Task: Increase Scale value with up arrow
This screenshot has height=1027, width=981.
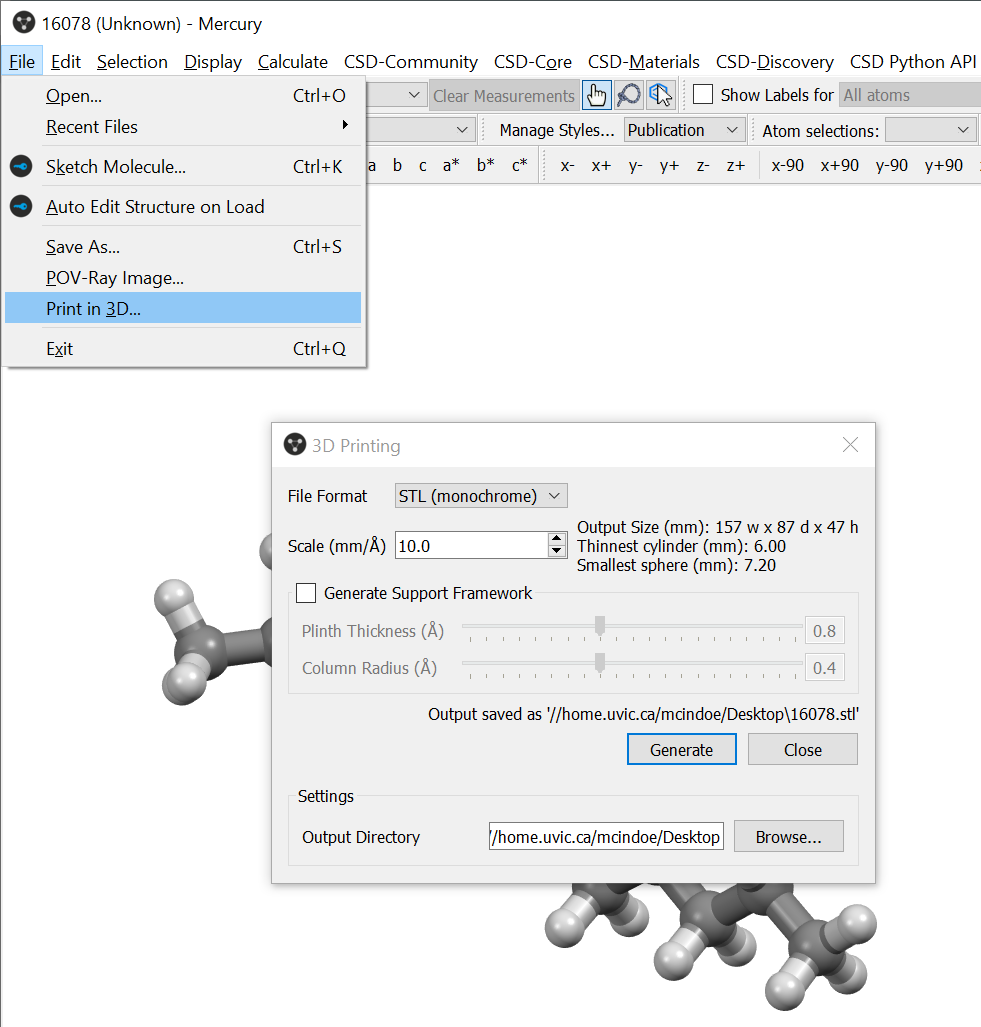Action: [557, 538]
